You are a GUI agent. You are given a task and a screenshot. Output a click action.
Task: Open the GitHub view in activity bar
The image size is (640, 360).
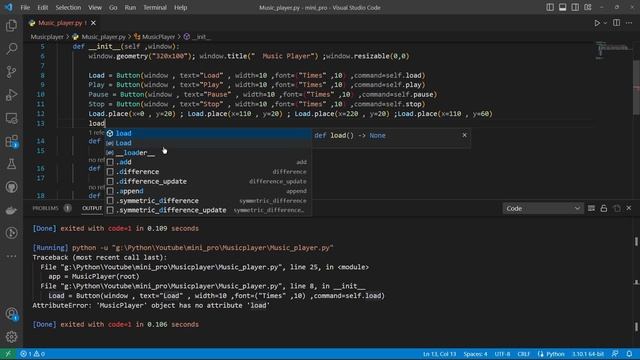tap(11, 187)
